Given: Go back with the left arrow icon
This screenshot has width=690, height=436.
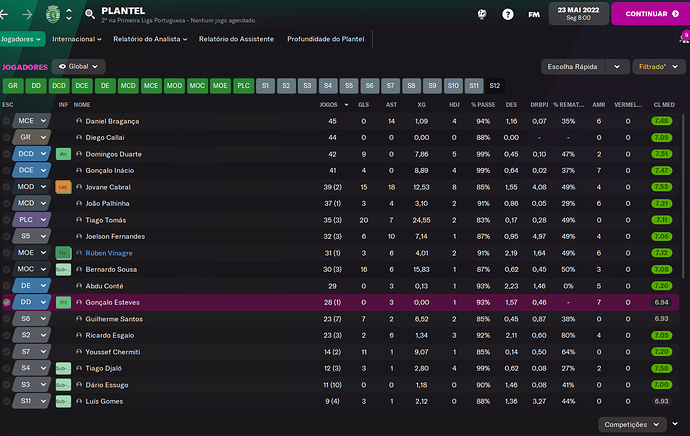Looking at the screenshot, I should (x=4, y=15).
